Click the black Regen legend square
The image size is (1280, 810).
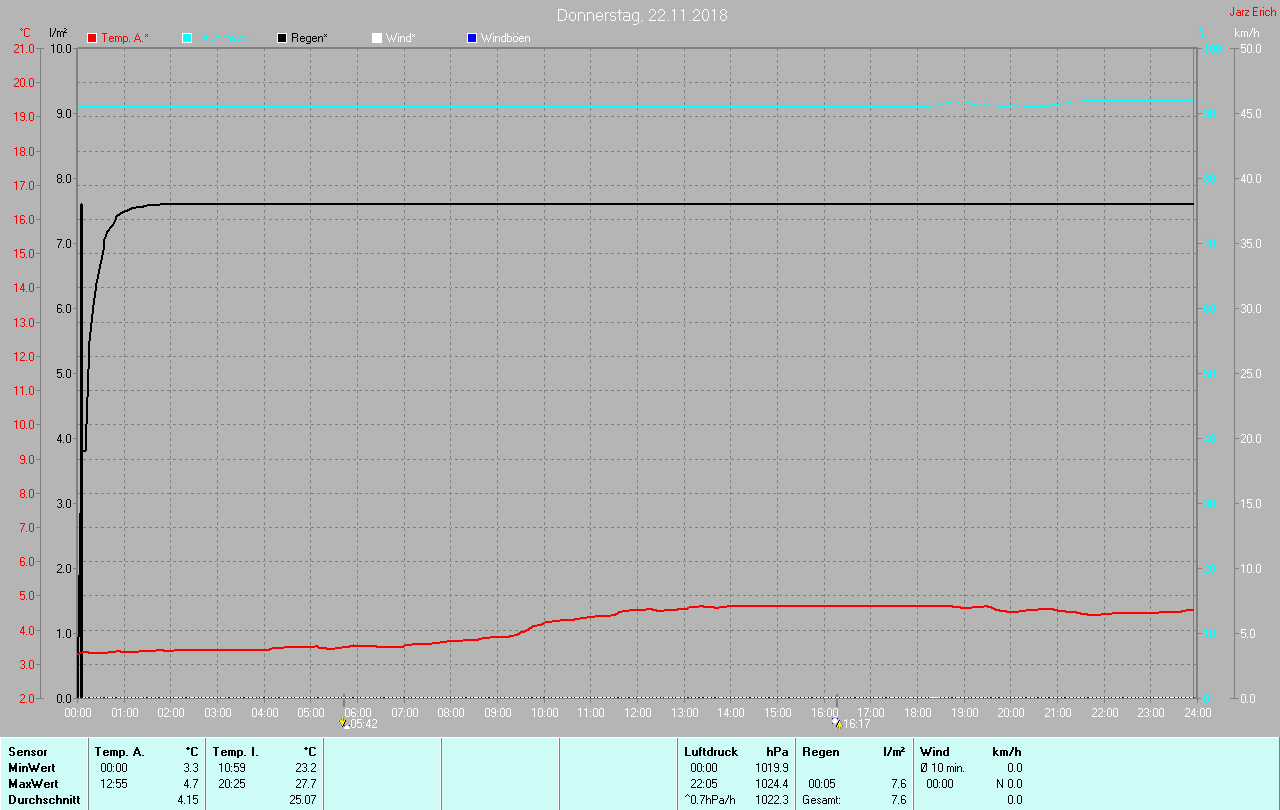tap(282, 38)
